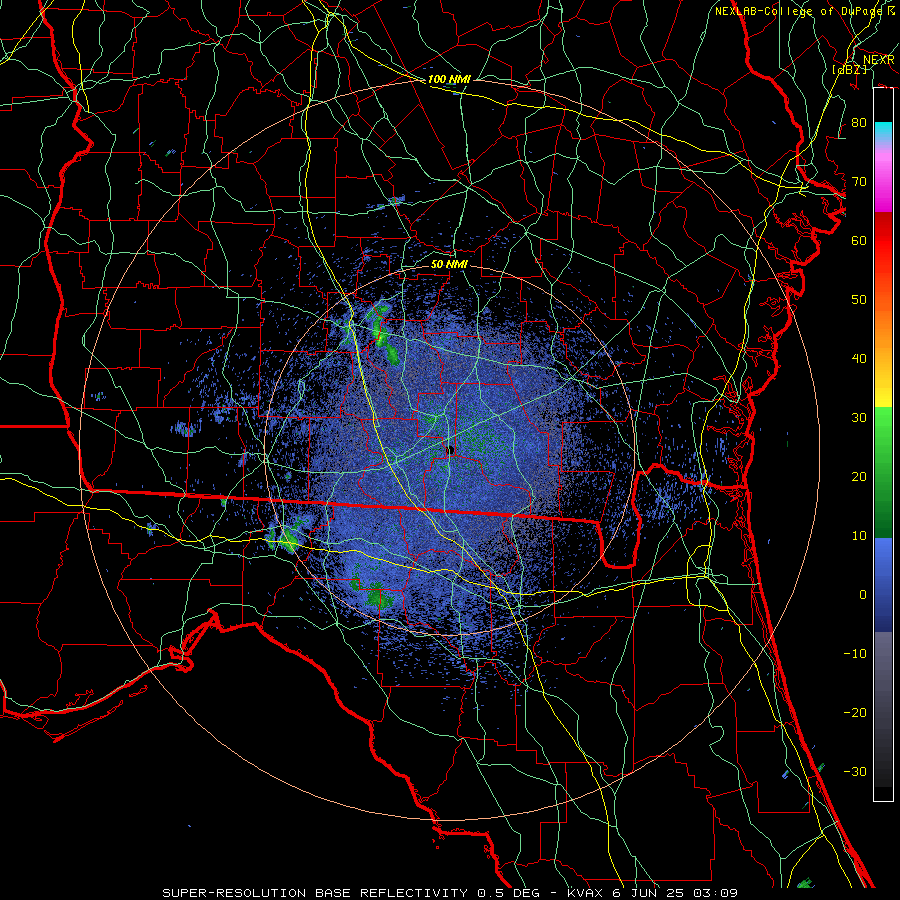900x900 pixels.
Task: Click the -30 dBZ legend value
Action: tap(855, 772)
